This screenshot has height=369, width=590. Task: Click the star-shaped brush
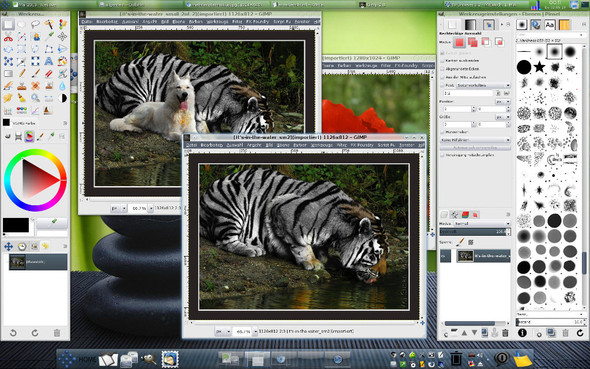[x=539, y=67]
